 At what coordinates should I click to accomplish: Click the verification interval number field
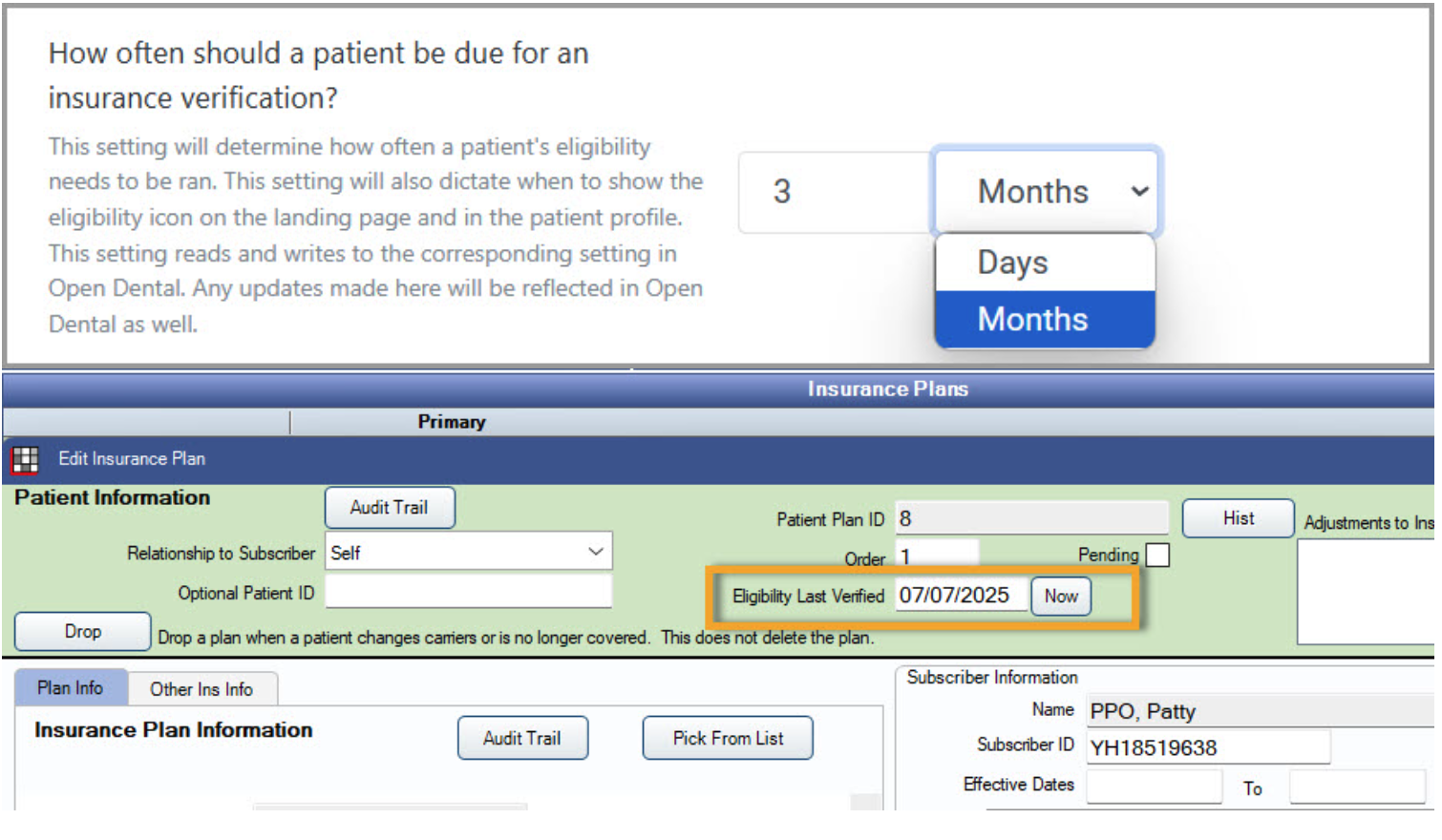[836, 192]
